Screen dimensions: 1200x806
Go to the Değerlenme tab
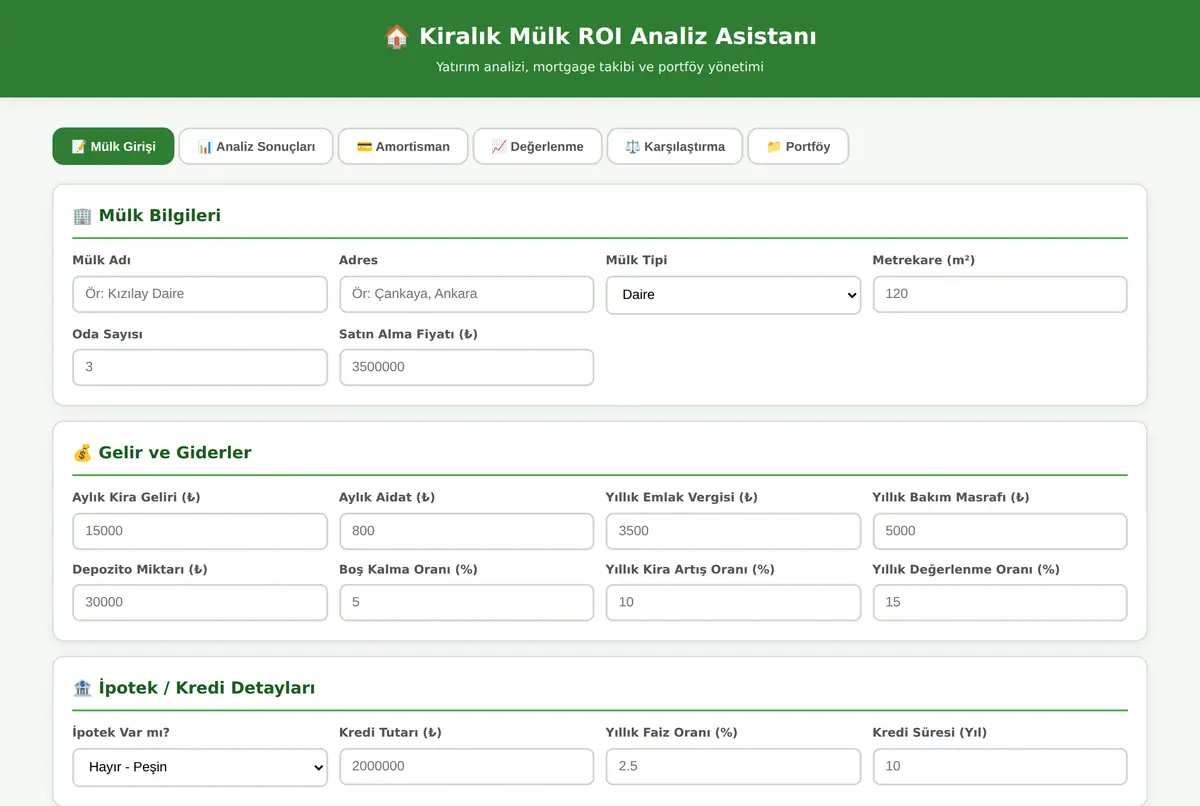coord(537,146)
